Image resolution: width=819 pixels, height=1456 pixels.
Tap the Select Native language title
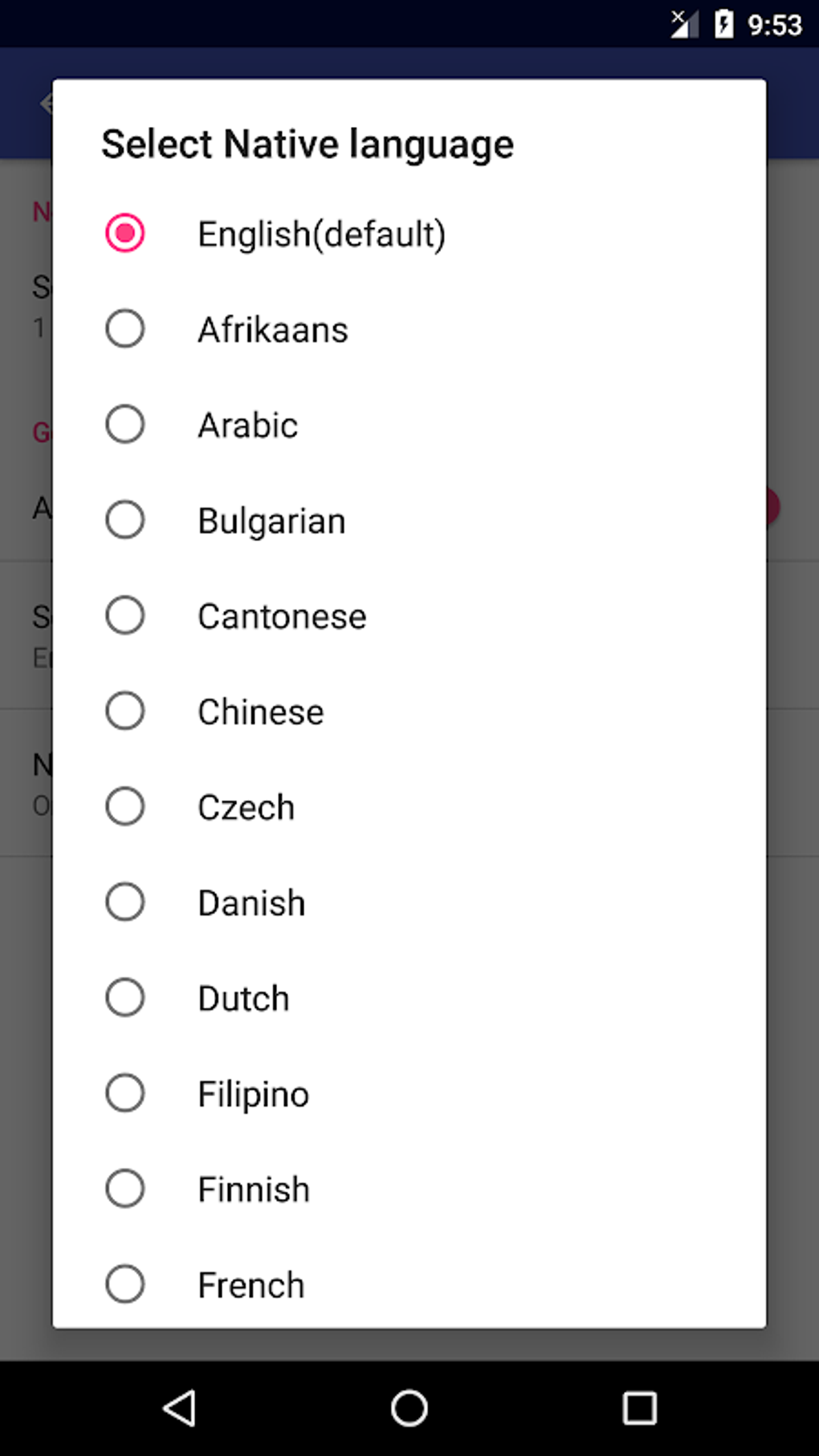(x=308, y=145)
